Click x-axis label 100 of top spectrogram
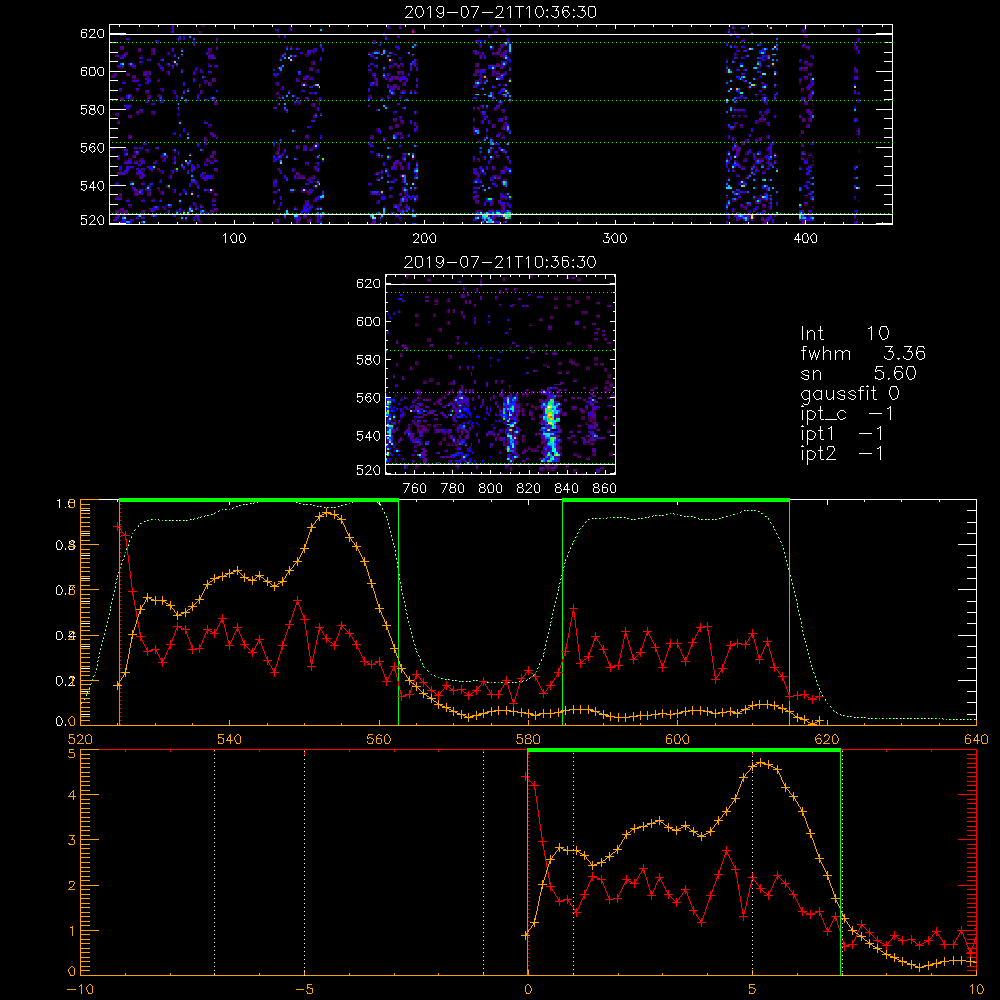 (233, 239)
